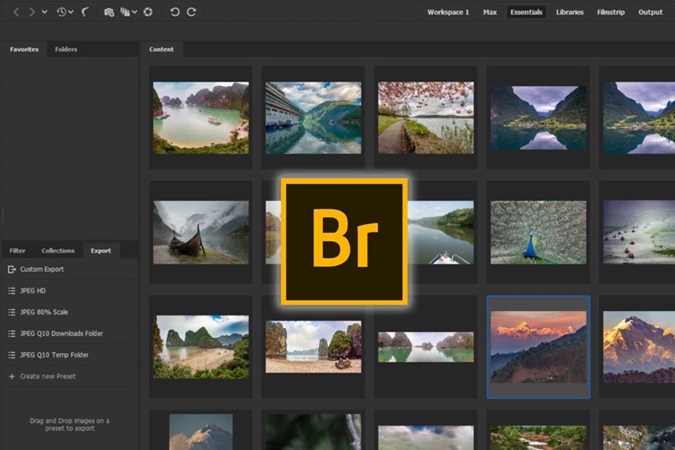Image resolution: width=675 pixels, height=450 pixels.
Task: Switch to Workspace 1 layout
Action: 448,12
